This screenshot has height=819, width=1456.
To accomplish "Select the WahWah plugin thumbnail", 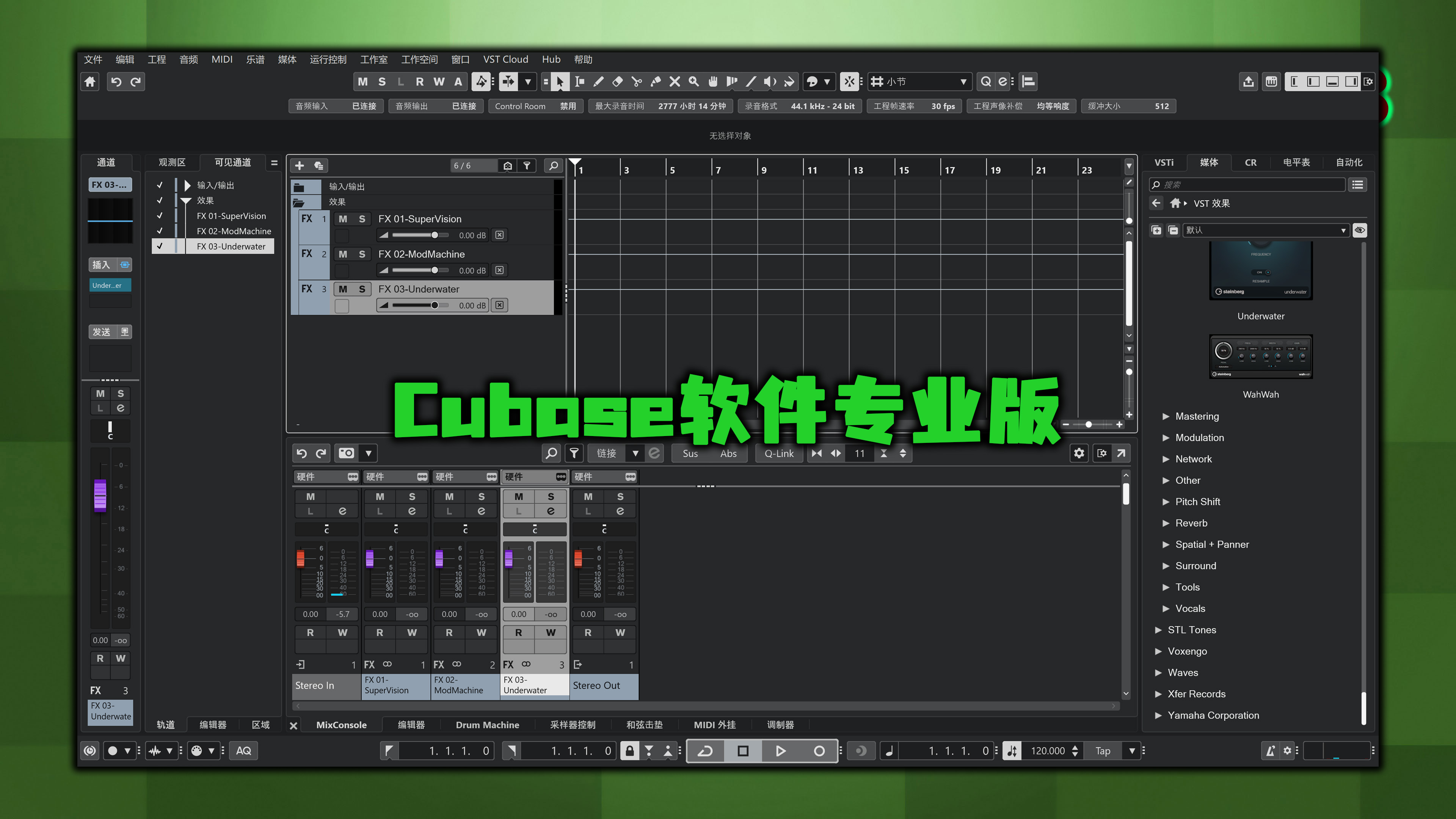I will [1260, 357].
